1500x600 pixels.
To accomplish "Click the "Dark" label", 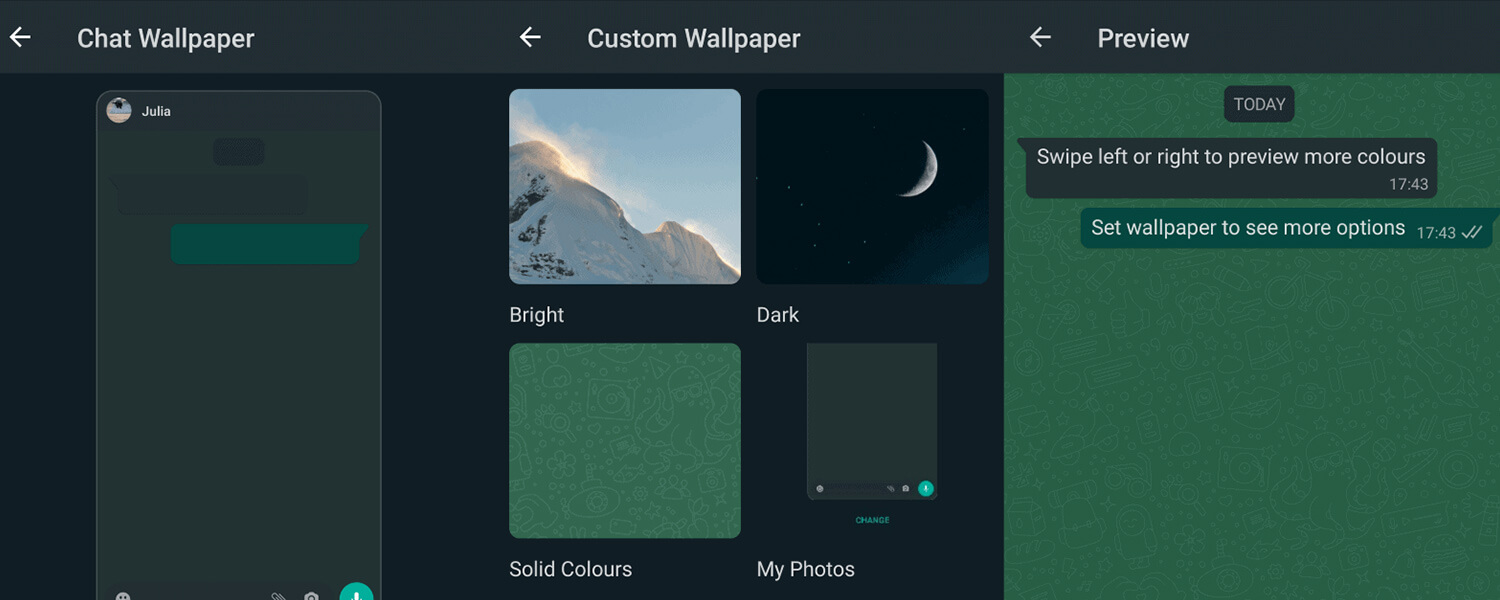I will coord(778,315).
